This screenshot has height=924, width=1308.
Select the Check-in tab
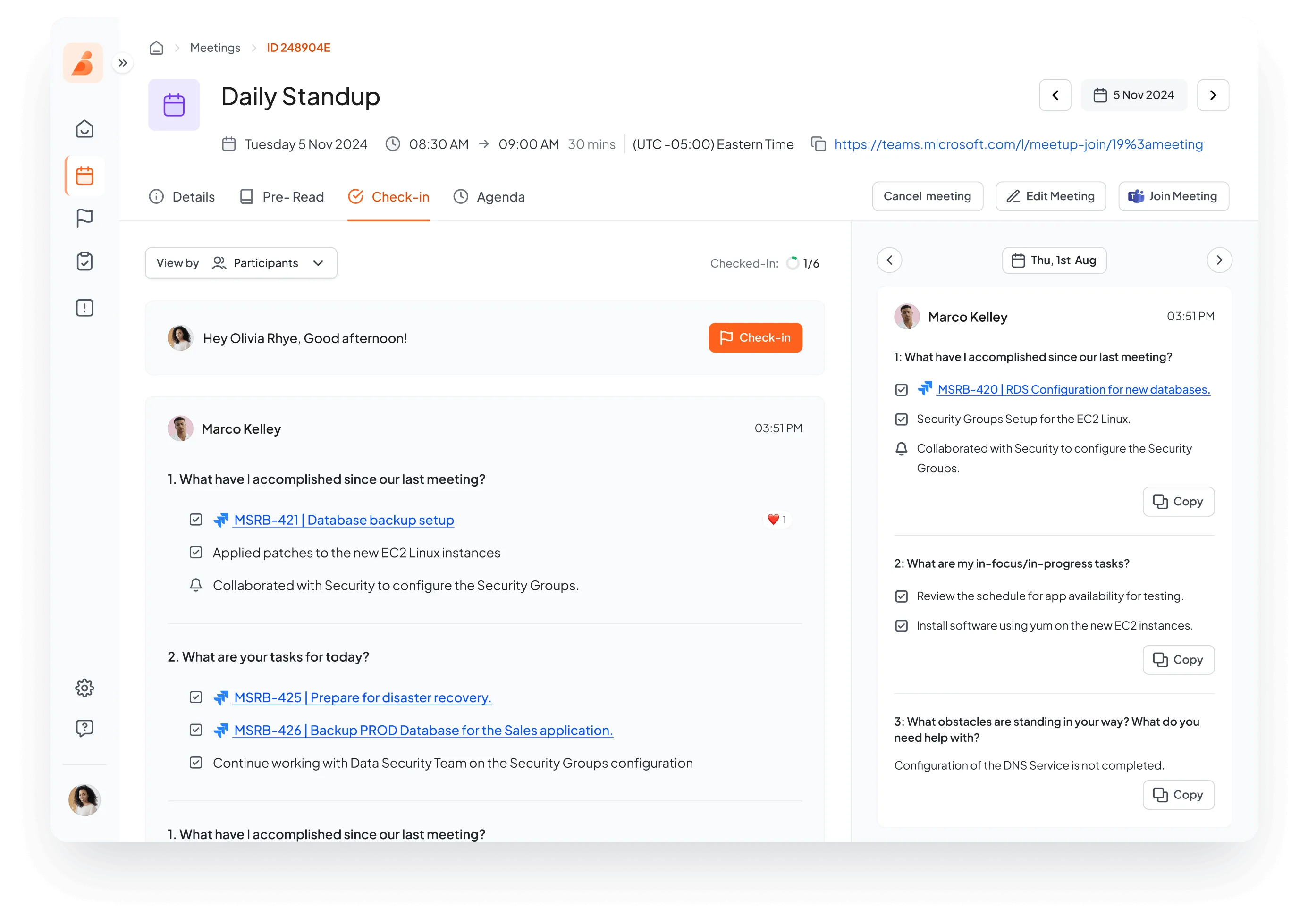(388, 196)
